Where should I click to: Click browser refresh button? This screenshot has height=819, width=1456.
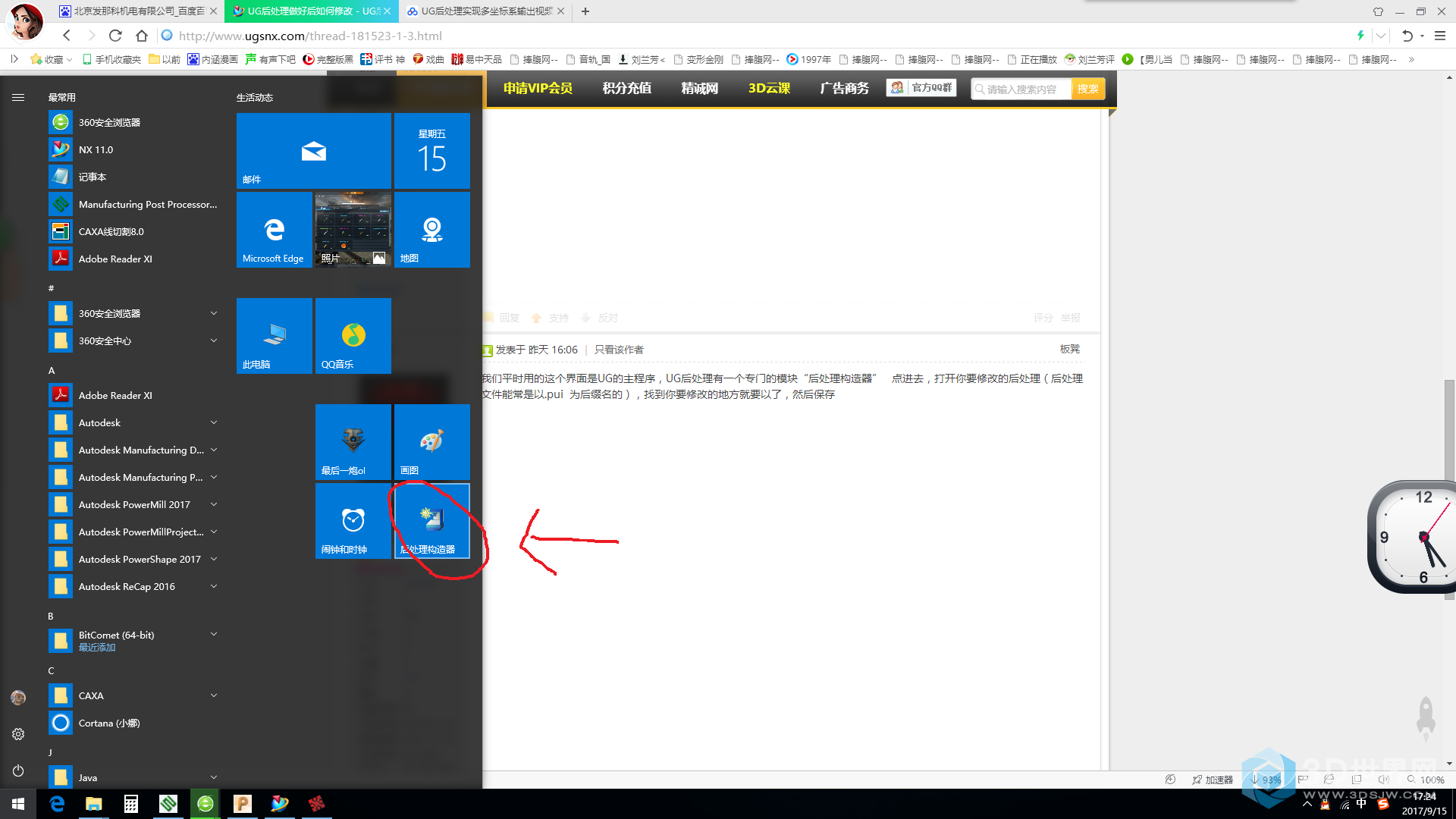[x=115, y=36]
